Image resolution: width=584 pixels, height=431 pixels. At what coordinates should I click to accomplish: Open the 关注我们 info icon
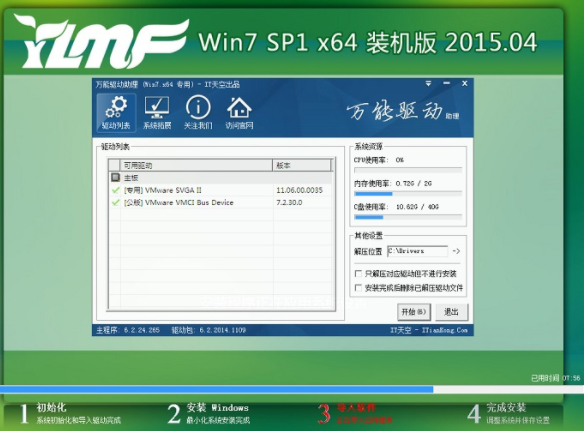pos(198,113)
